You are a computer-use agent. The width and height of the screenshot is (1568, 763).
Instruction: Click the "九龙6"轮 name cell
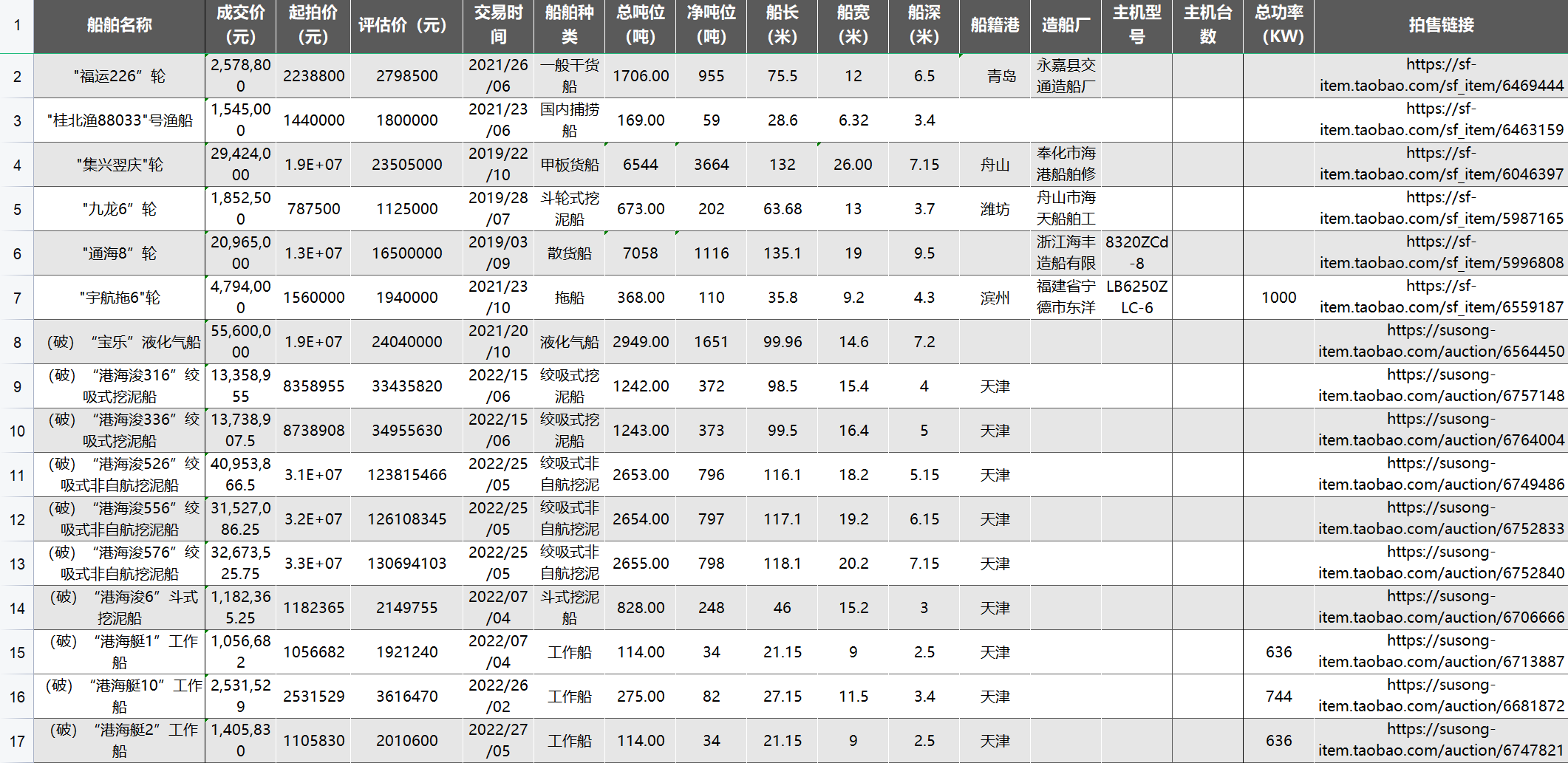(119, 208)
